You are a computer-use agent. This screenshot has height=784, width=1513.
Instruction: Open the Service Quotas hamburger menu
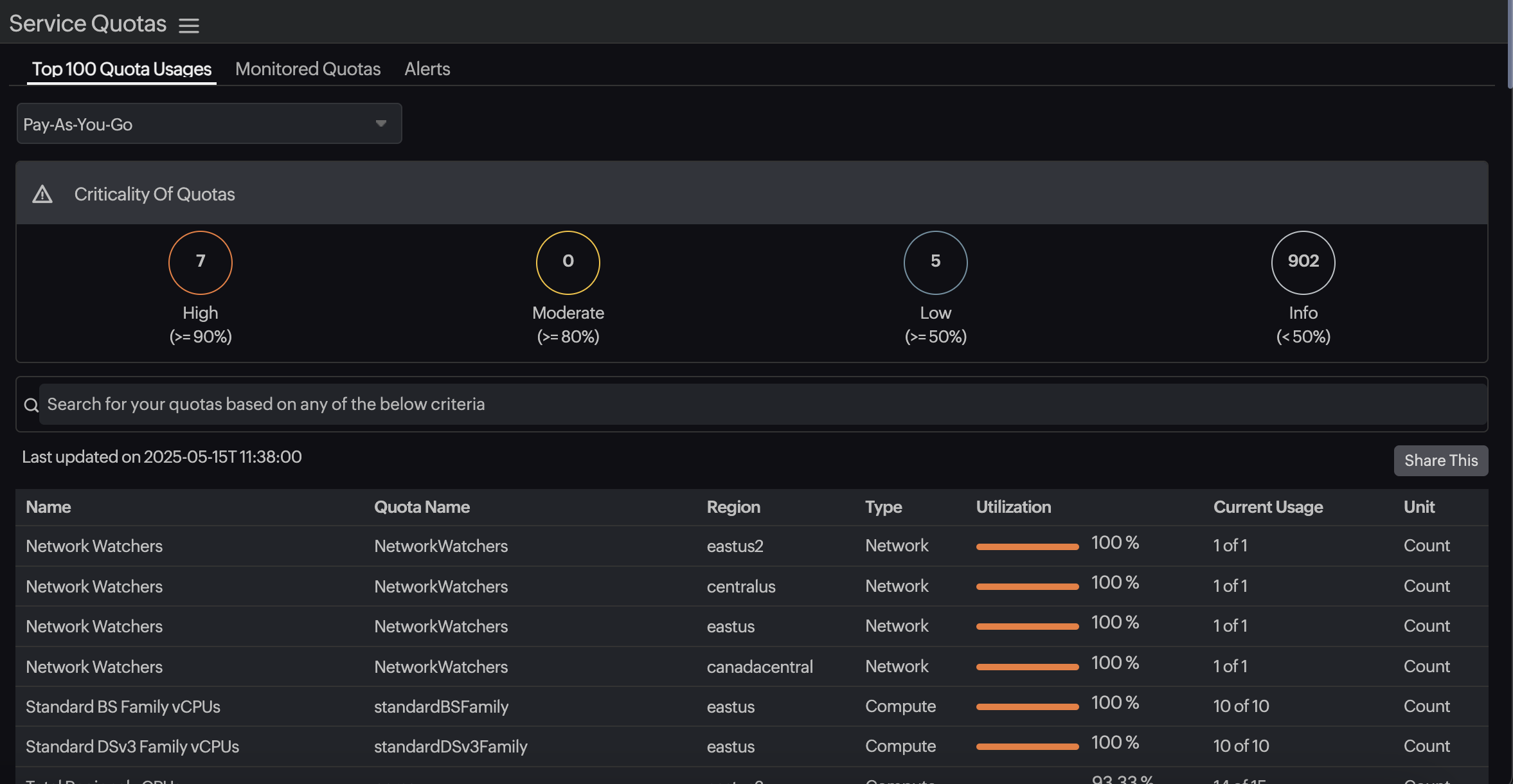click(x=188, y=26)
